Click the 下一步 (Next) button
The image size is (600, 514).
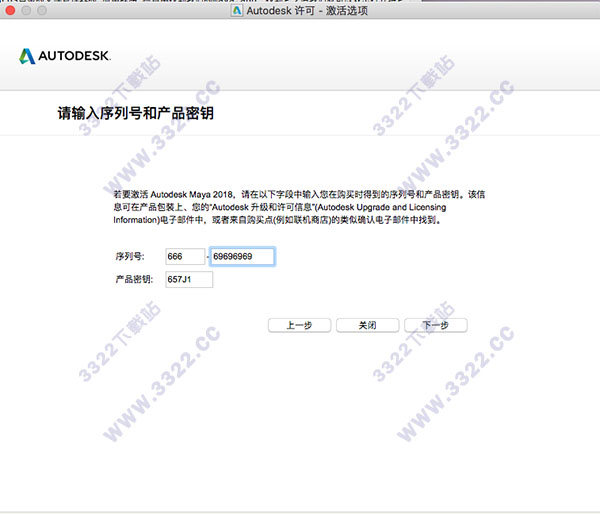coord(435,325)
